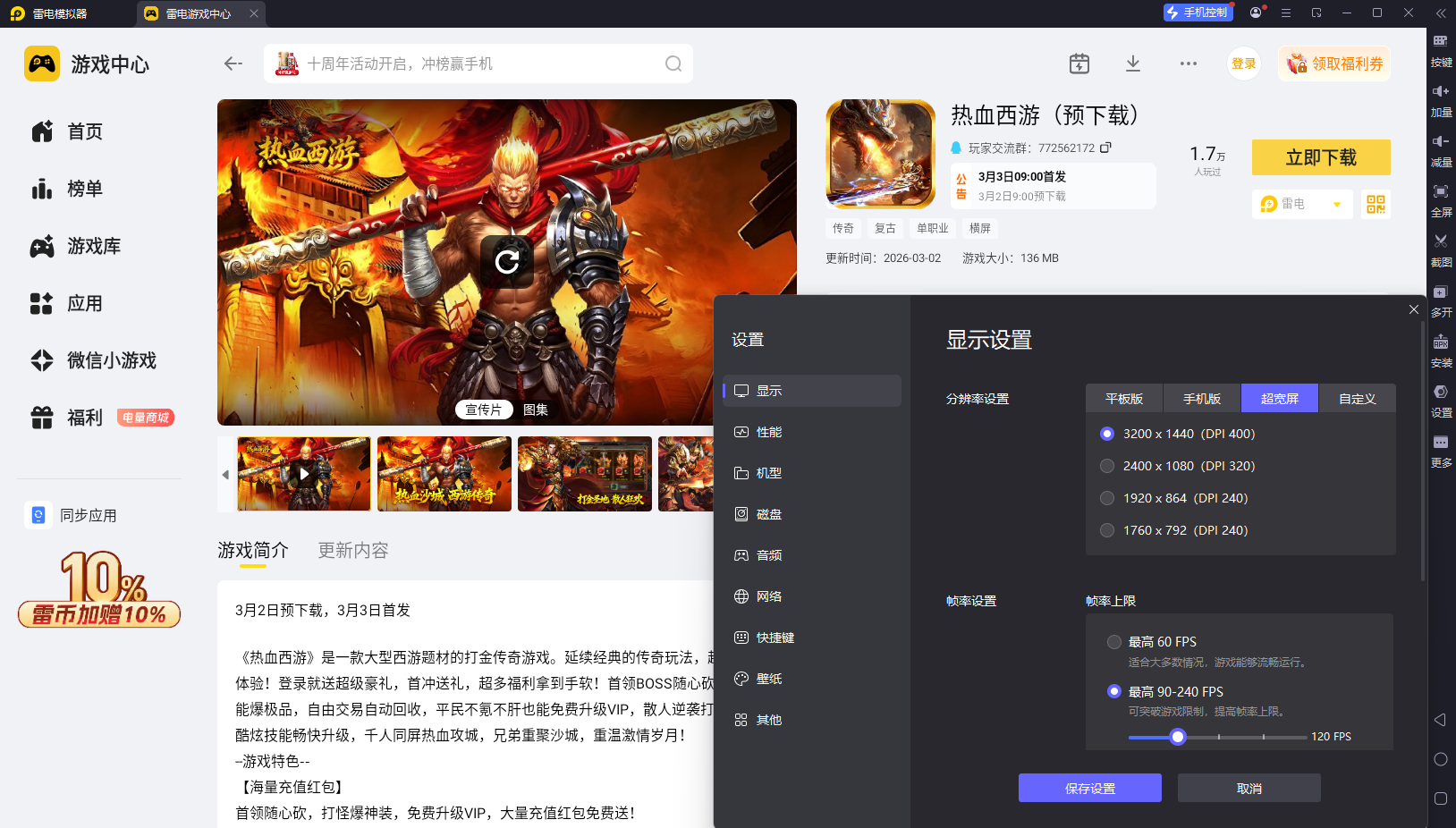Open the 首页 home page

tap(67, 131)
